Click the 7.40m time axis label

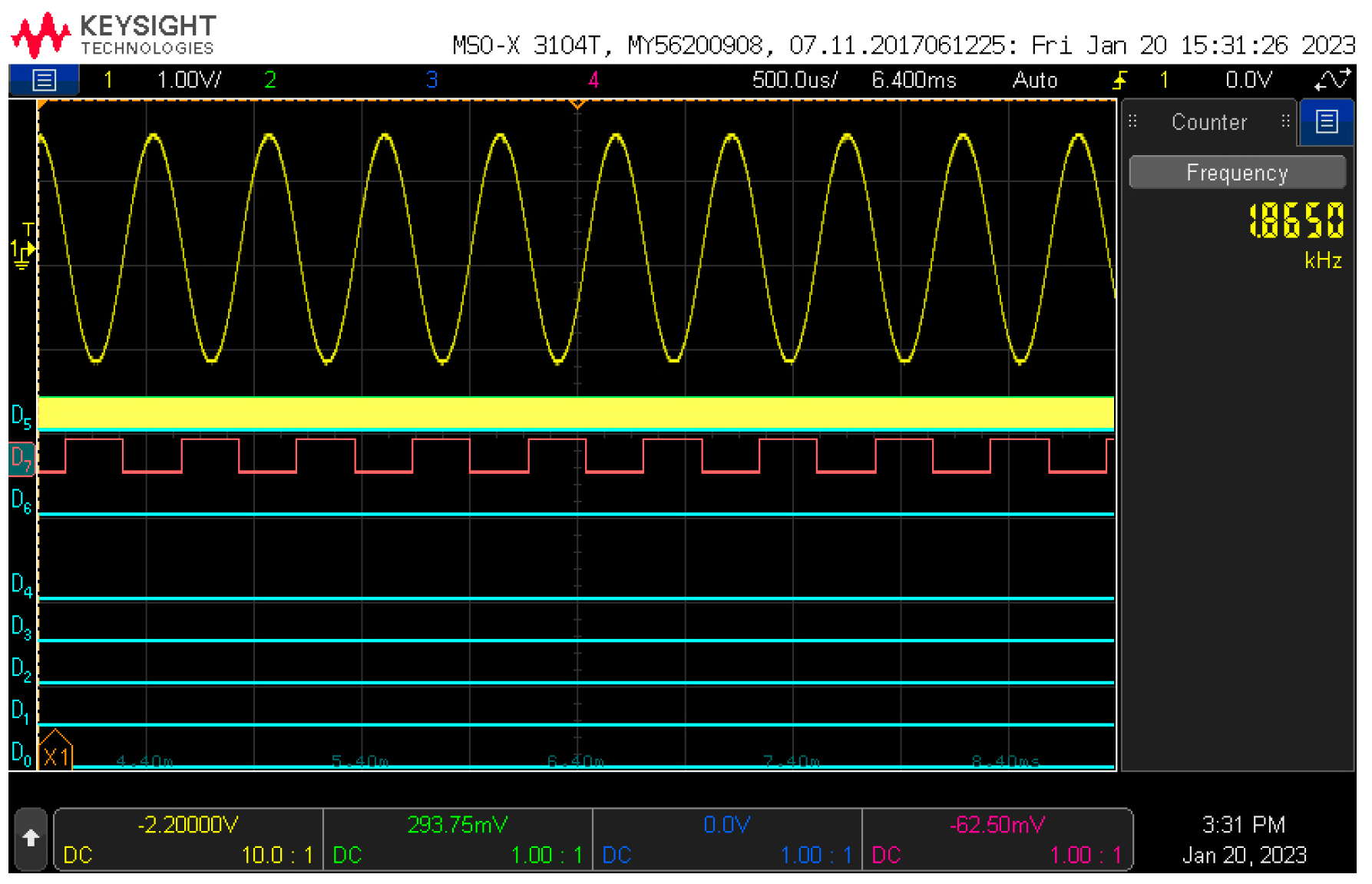[792, 762]
